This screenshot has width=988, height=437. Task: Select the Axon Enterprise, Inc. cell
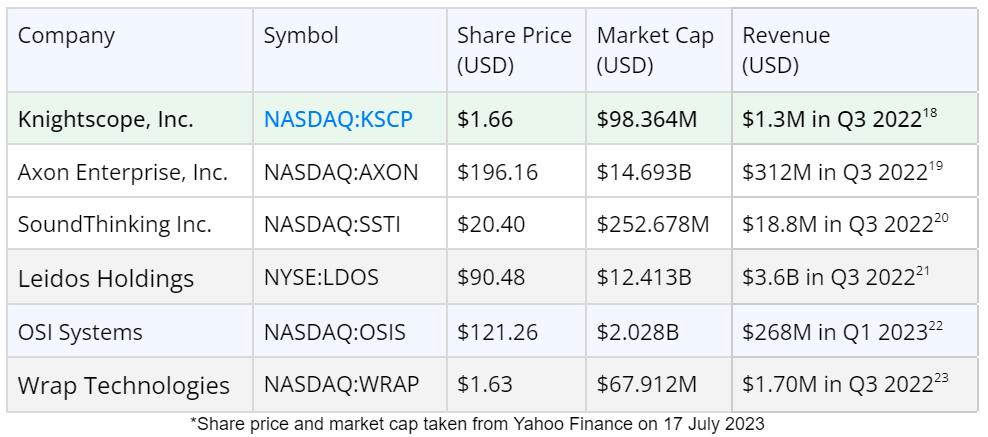pyautogui.click(x=122, y=172)
